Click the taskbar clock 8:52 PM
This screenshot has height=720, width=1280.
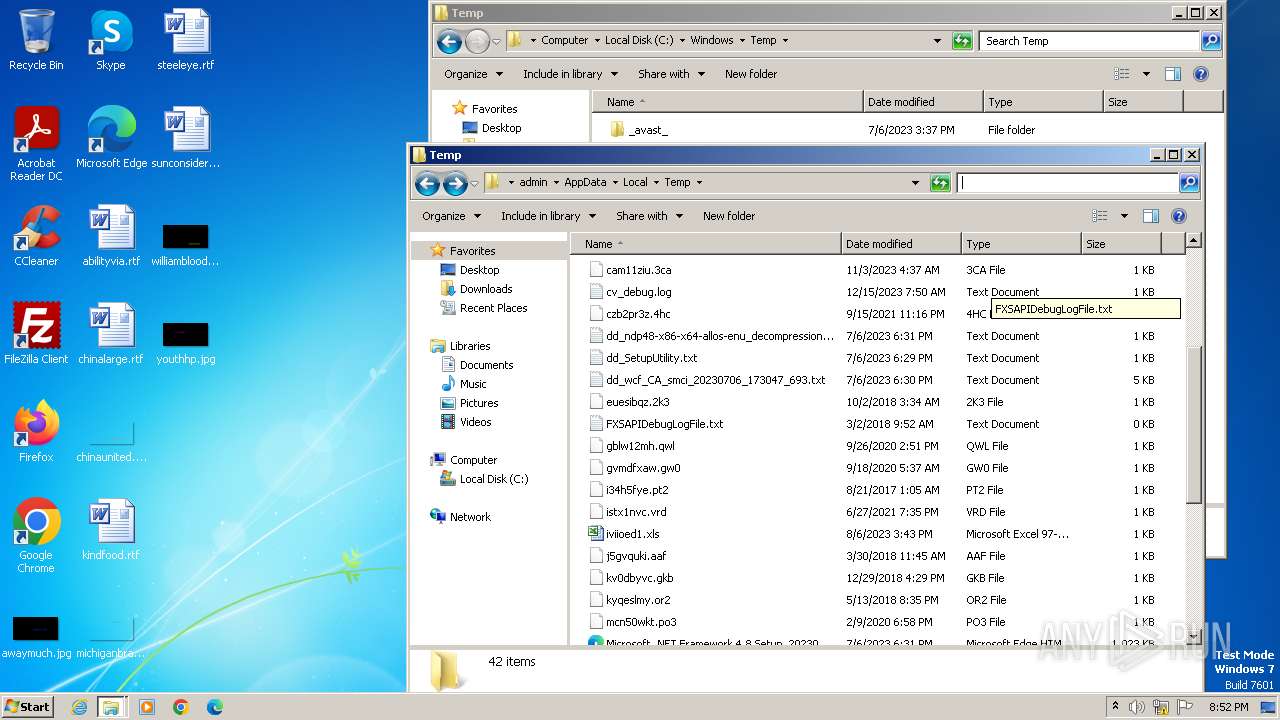click(x=1228, y=707)
